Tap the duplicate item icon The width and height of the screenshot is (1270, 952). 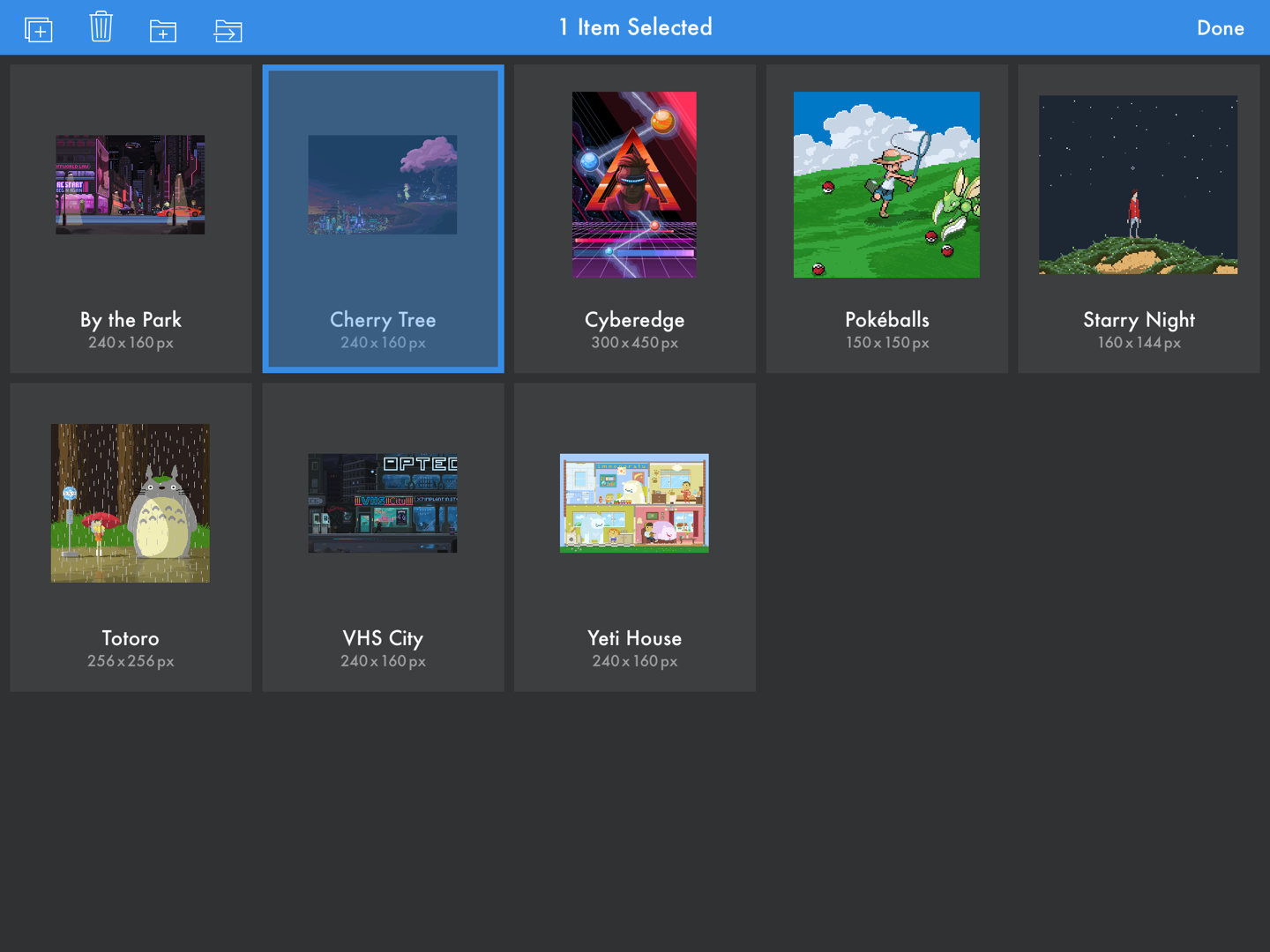pos(39,29)
